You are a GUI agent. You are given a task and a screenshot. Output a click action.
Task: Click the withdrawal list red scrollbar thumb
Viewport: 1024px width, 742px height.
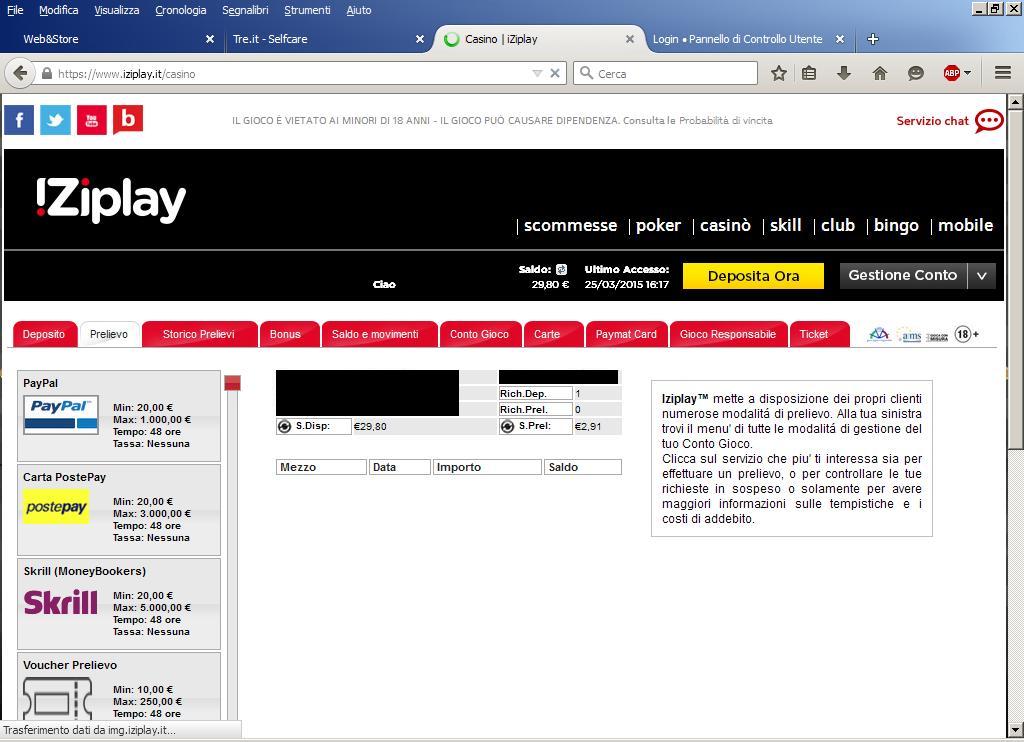coord(232,383)
